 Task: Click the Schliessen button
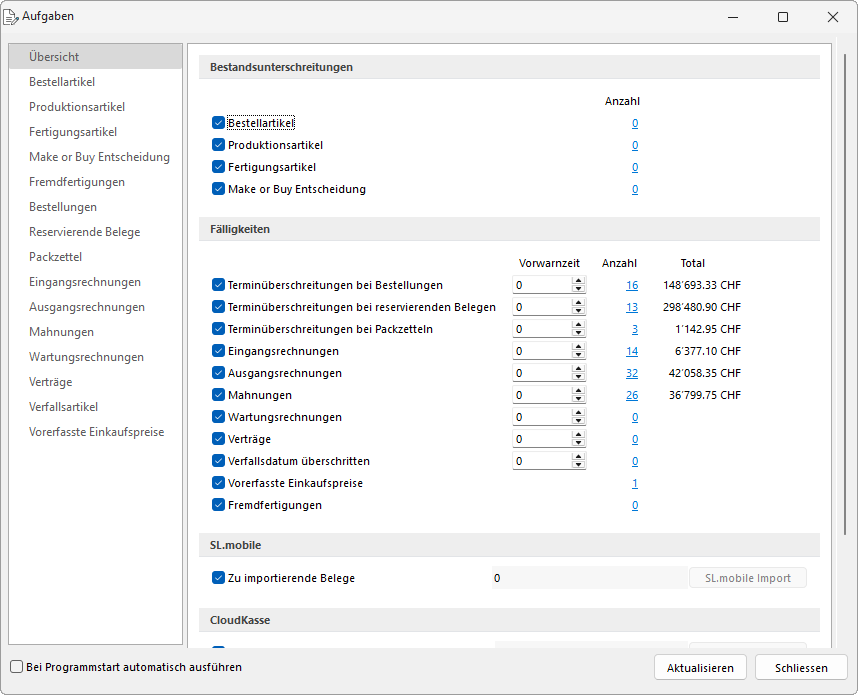coord(801,668)
